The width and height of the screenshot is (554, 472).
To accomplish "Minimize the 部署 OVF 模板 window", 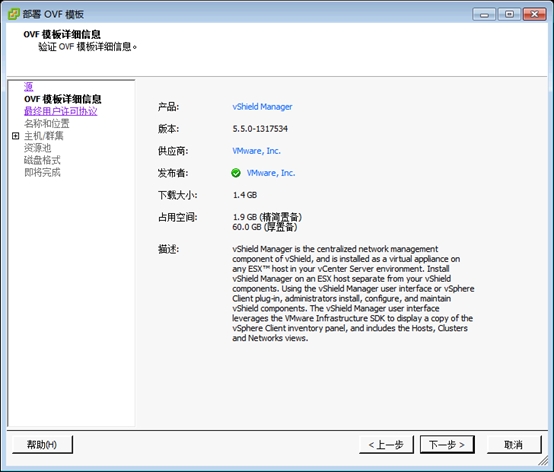I will [484, 14].
